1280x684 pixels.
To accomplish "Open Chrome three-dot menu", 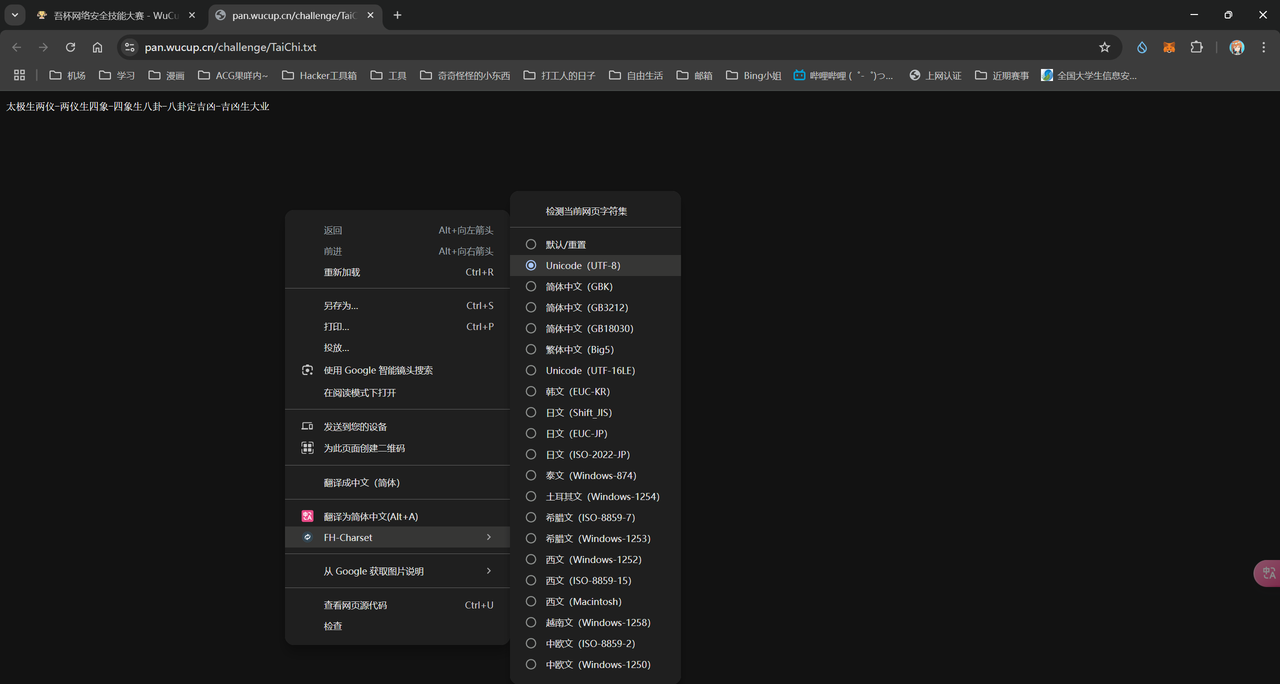I will pyautogui.click(x=1264, y=47).
